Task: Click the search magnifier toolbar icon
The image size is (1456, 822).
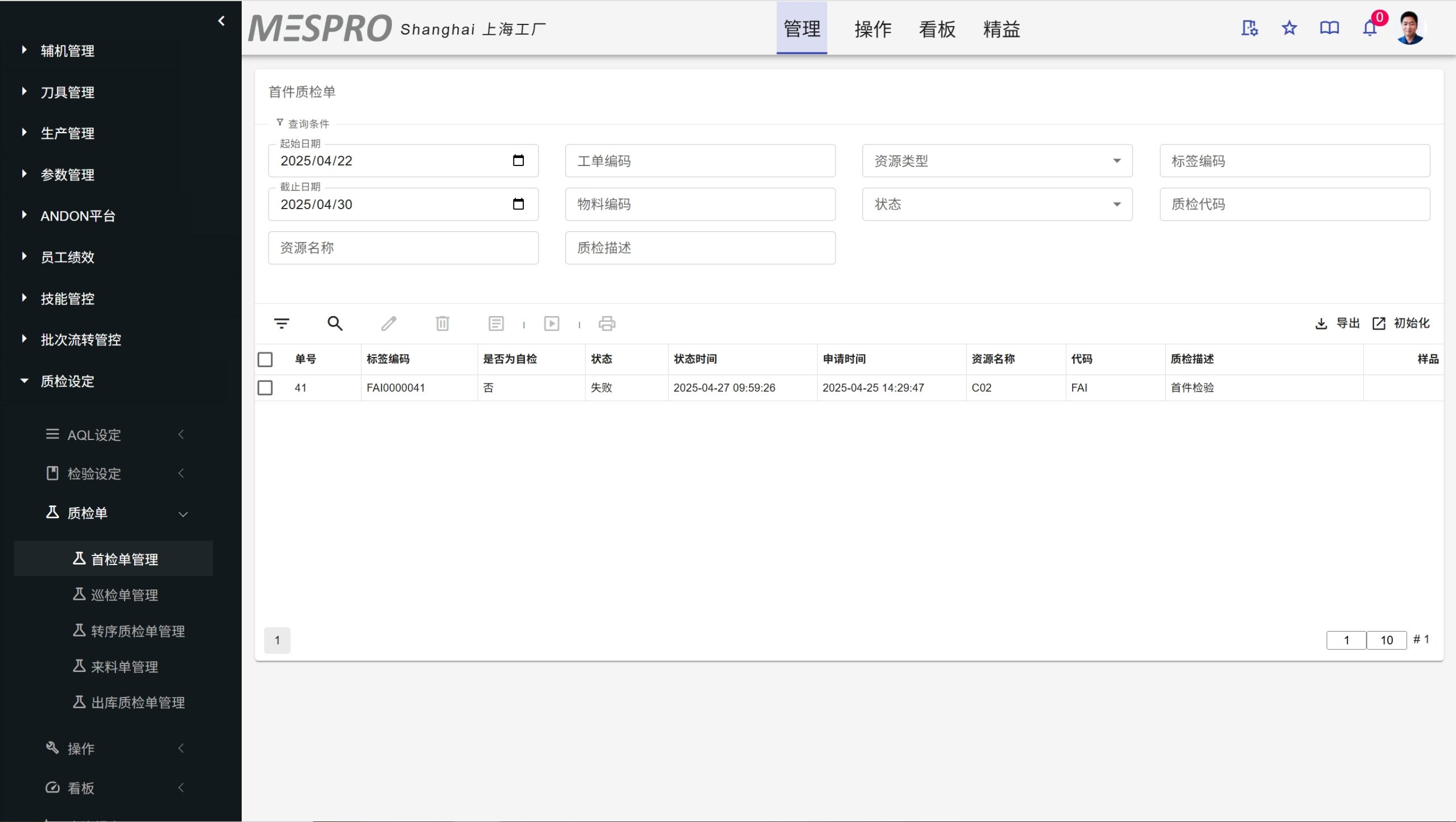Action: (x=335, y=323)
